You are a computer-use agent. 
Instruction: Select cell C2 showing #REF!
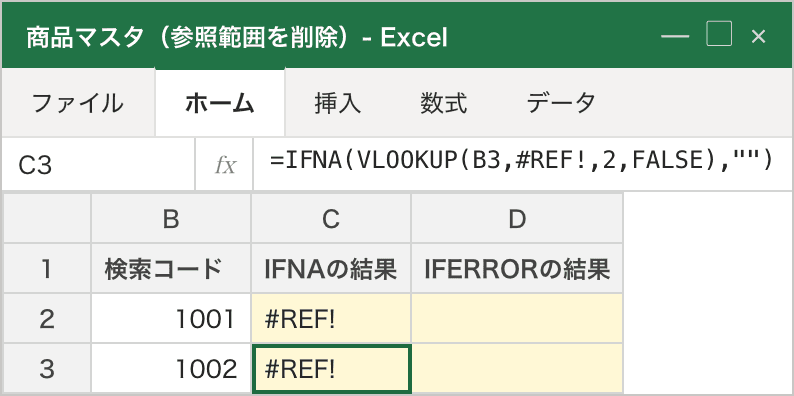331,319
